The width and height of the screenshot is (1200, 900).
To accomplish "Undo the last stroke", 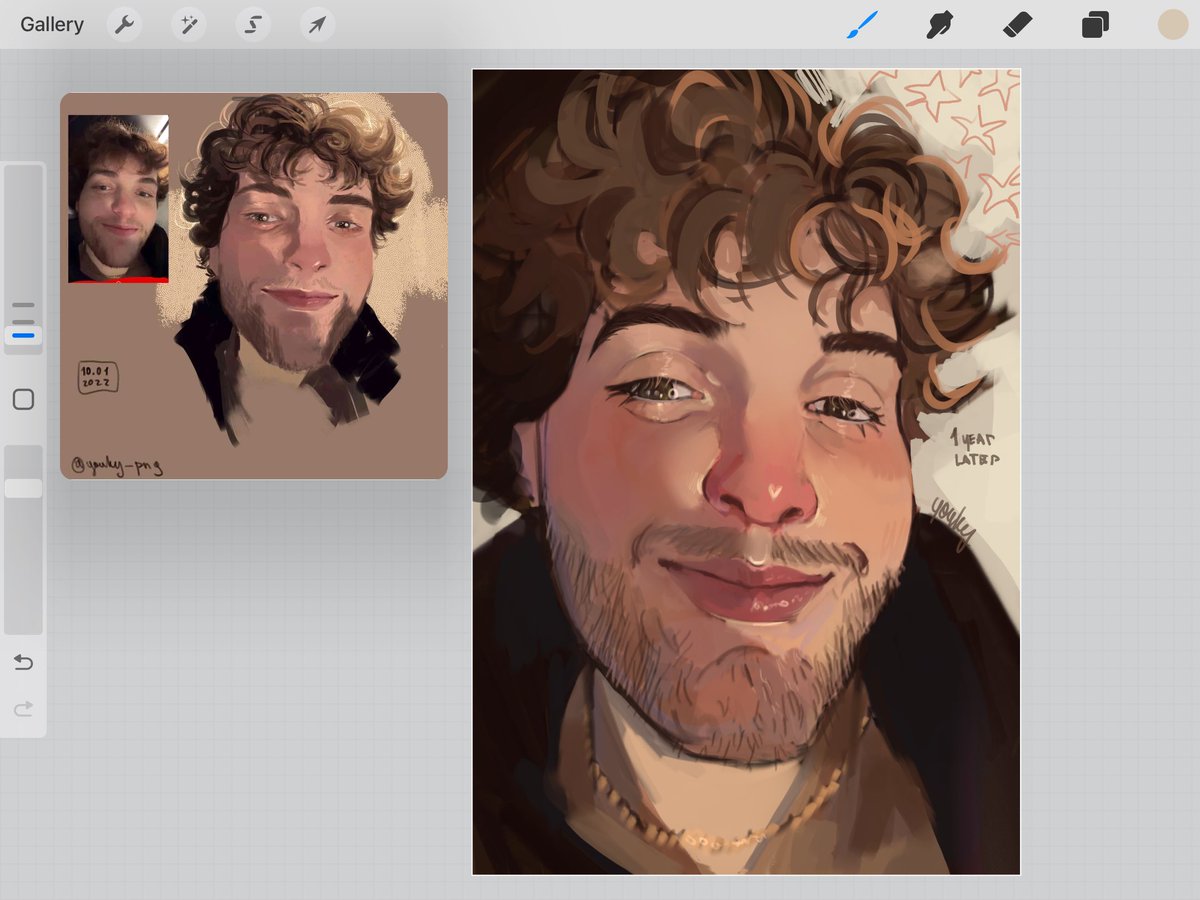I will tap(23, 662).
